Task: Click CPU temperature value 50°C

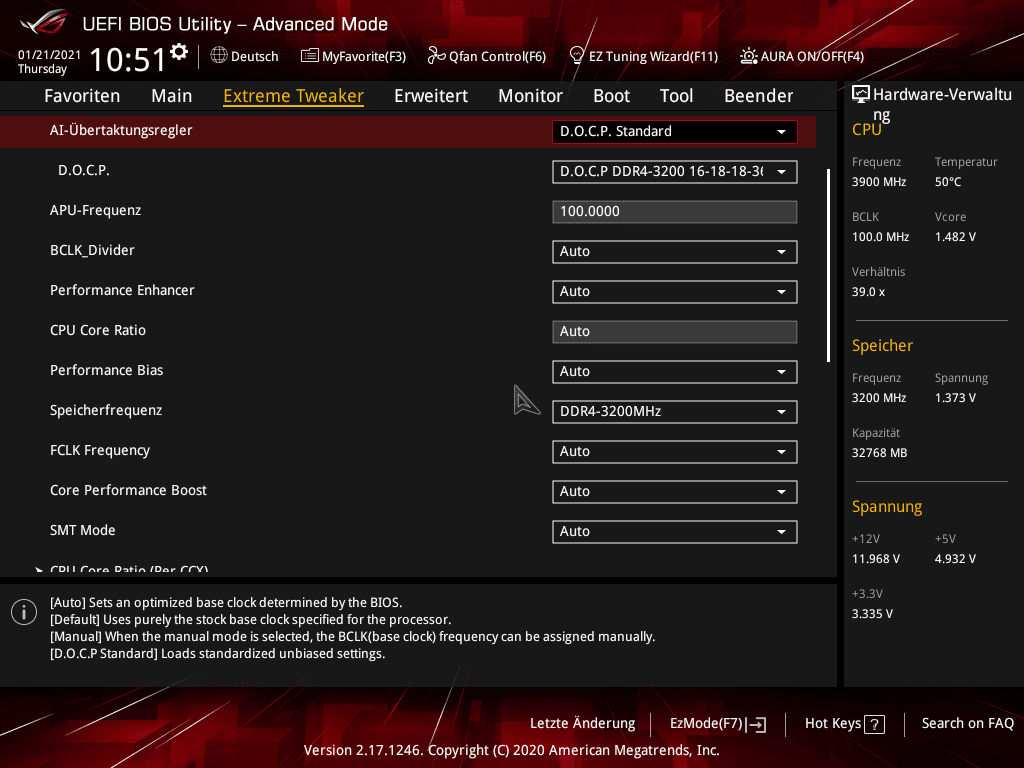Action: 948,182
